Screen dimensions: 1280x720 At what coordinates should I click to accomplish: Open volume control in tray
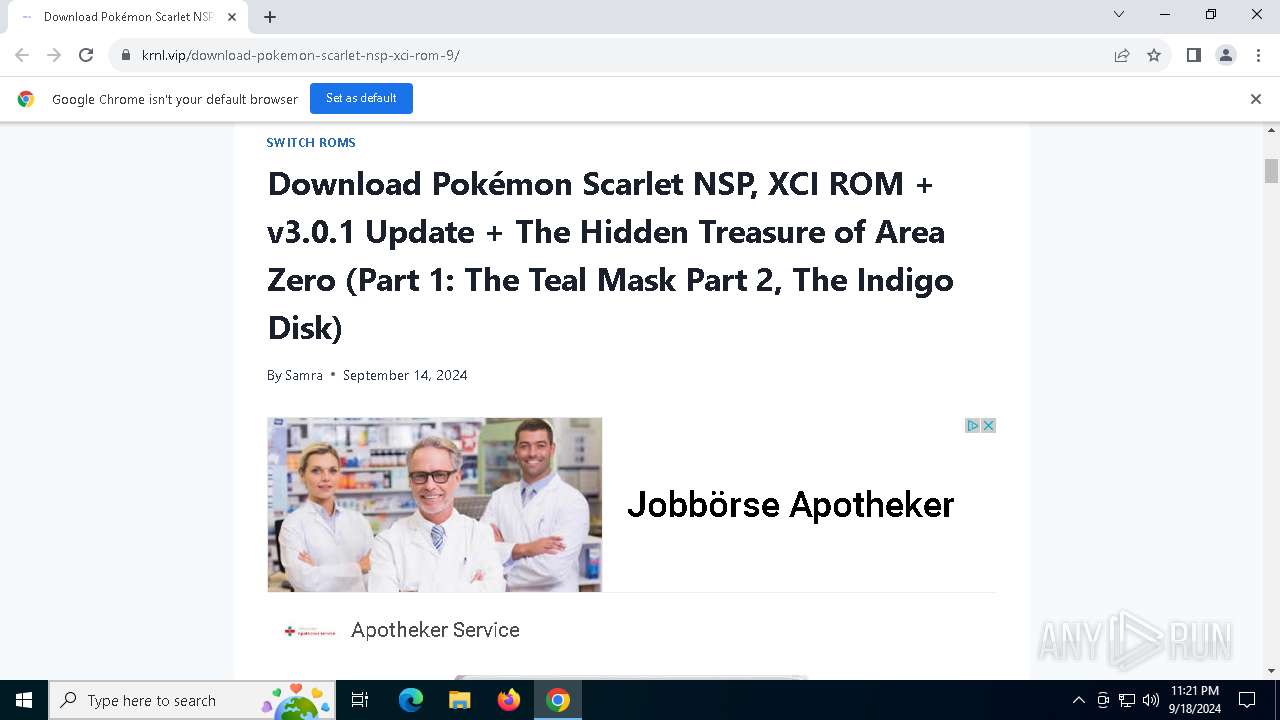(1151, 700)
